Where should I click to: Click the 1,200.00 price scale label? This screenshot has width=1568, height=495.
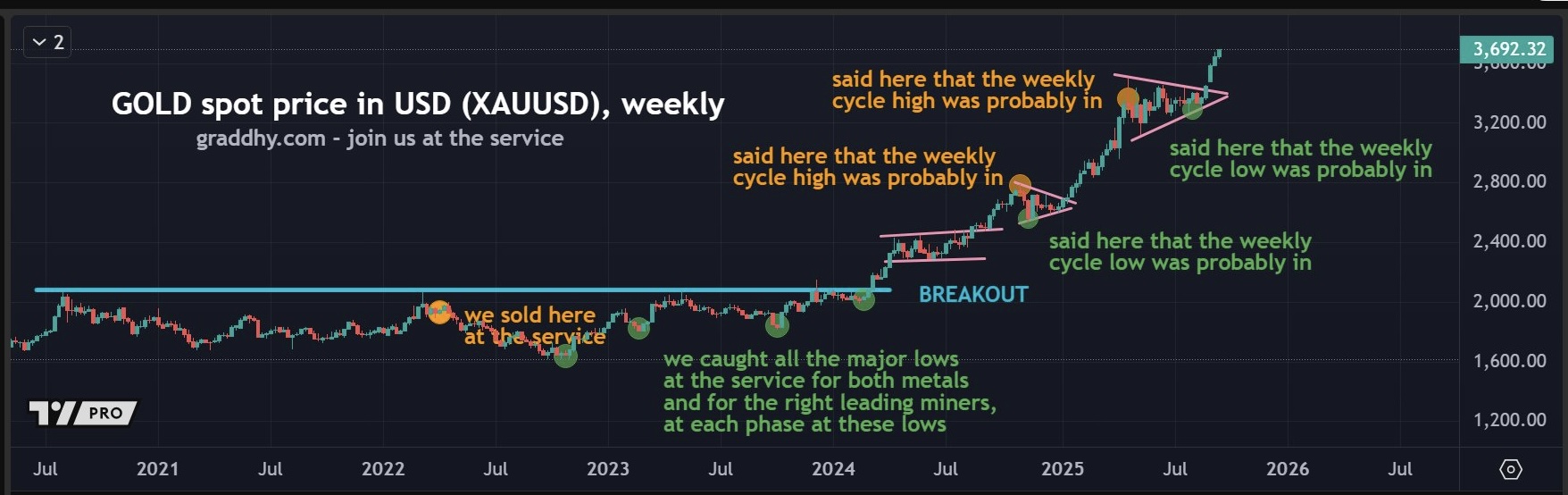tap(1509, 420)
